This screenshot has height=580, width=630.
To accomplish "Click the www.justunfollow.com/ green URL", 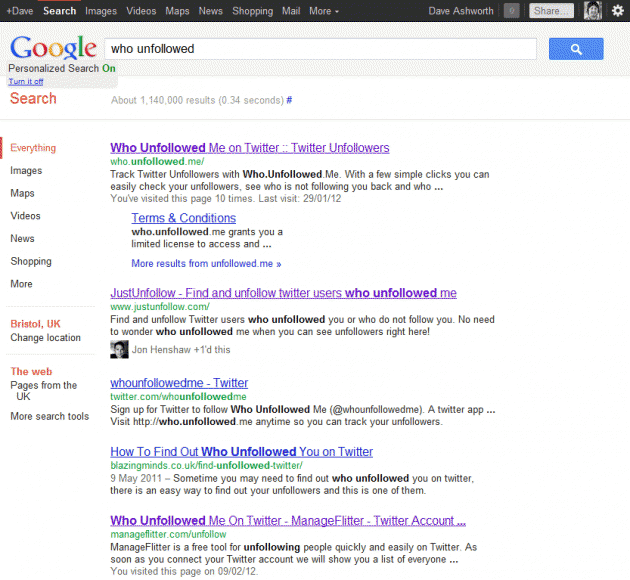I will [x=160, y=307].
